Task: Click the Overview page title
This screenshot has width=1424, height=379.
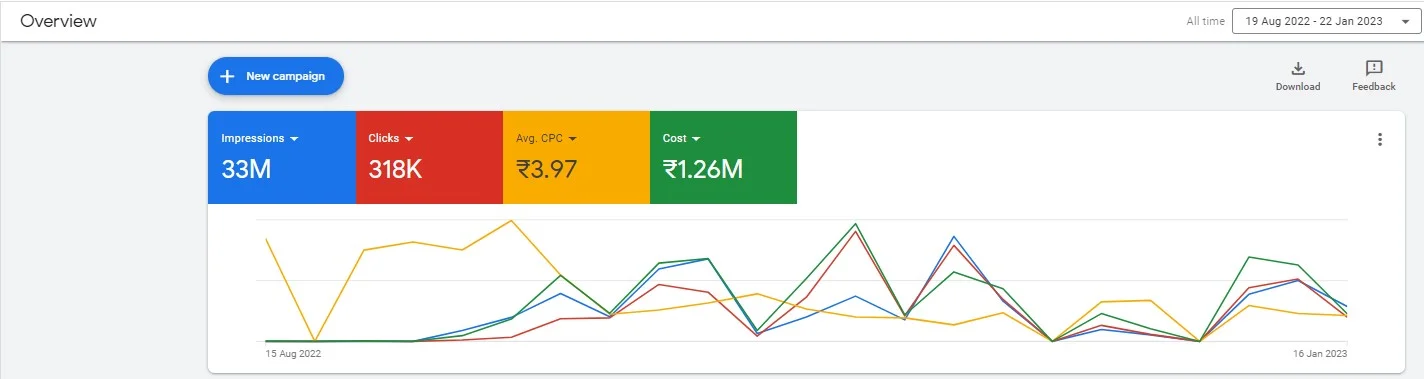Action: point(58,21)
